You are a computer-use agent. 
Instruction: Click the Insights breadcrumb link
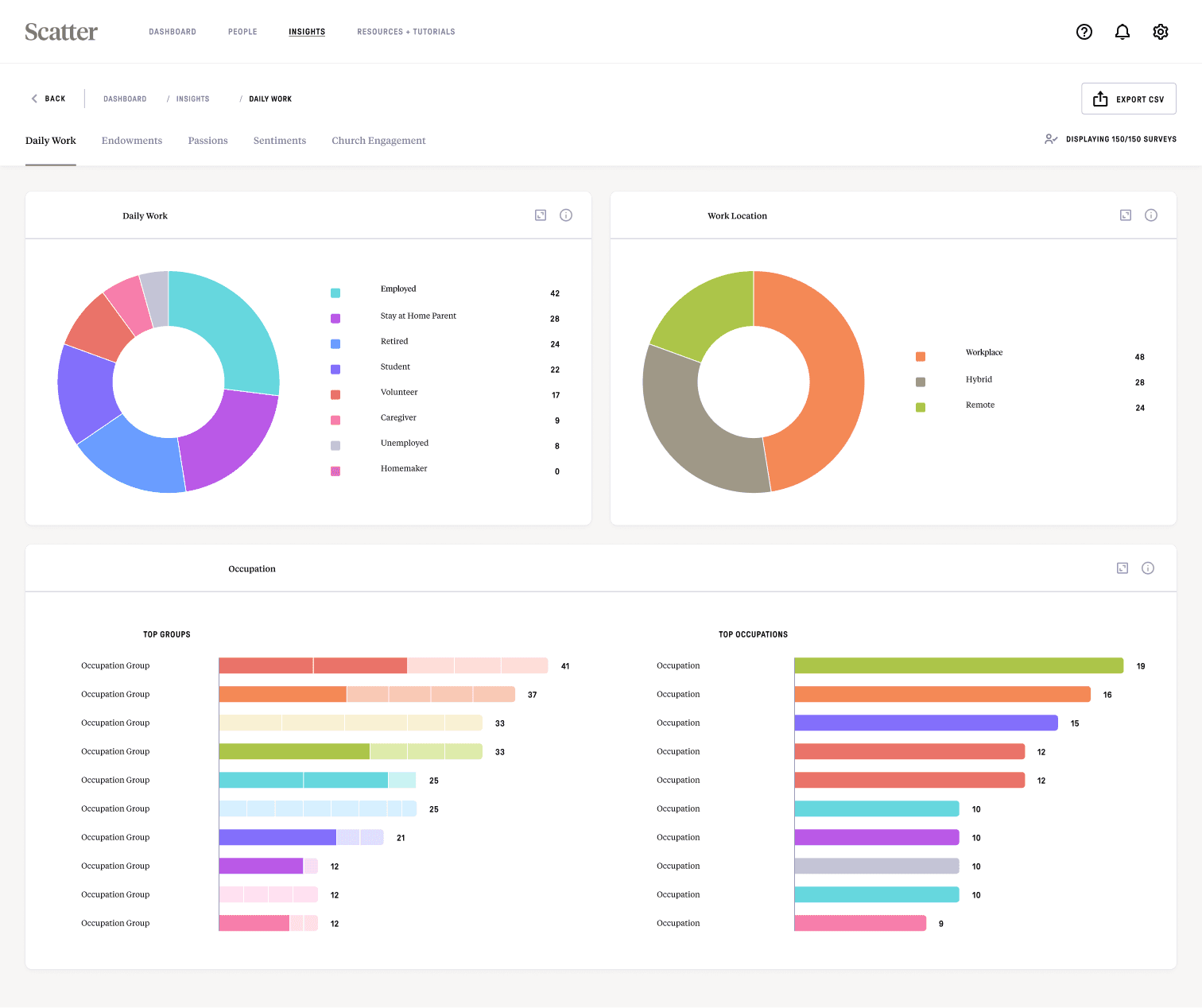192,99
